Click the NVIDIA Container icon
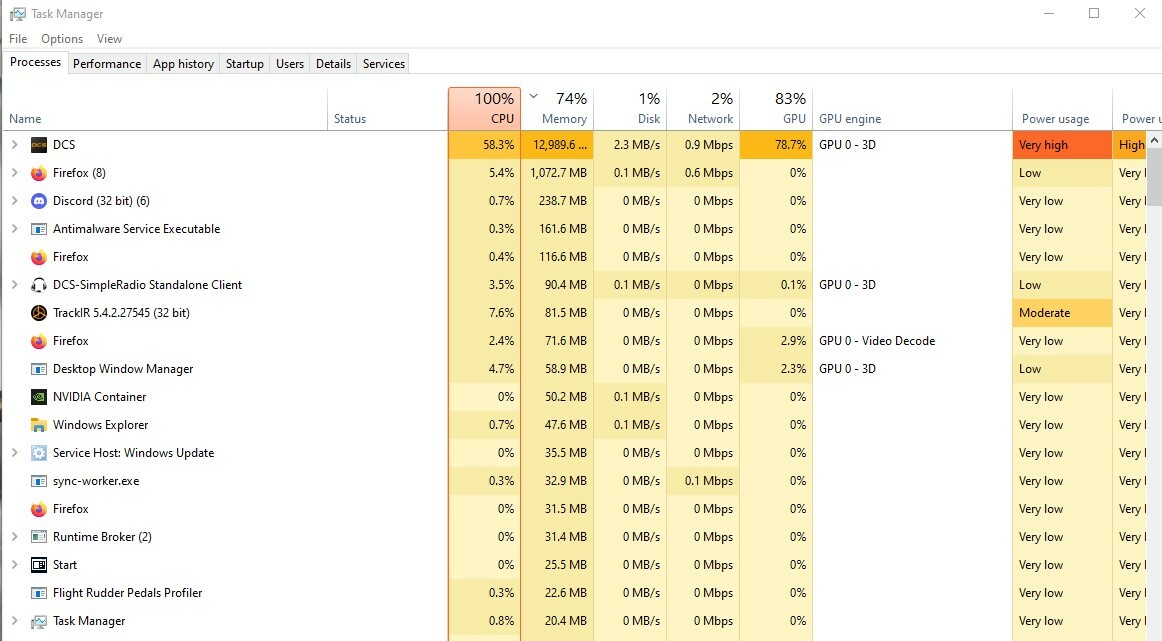Screen dimensions: 1162x641 point(39,397)
